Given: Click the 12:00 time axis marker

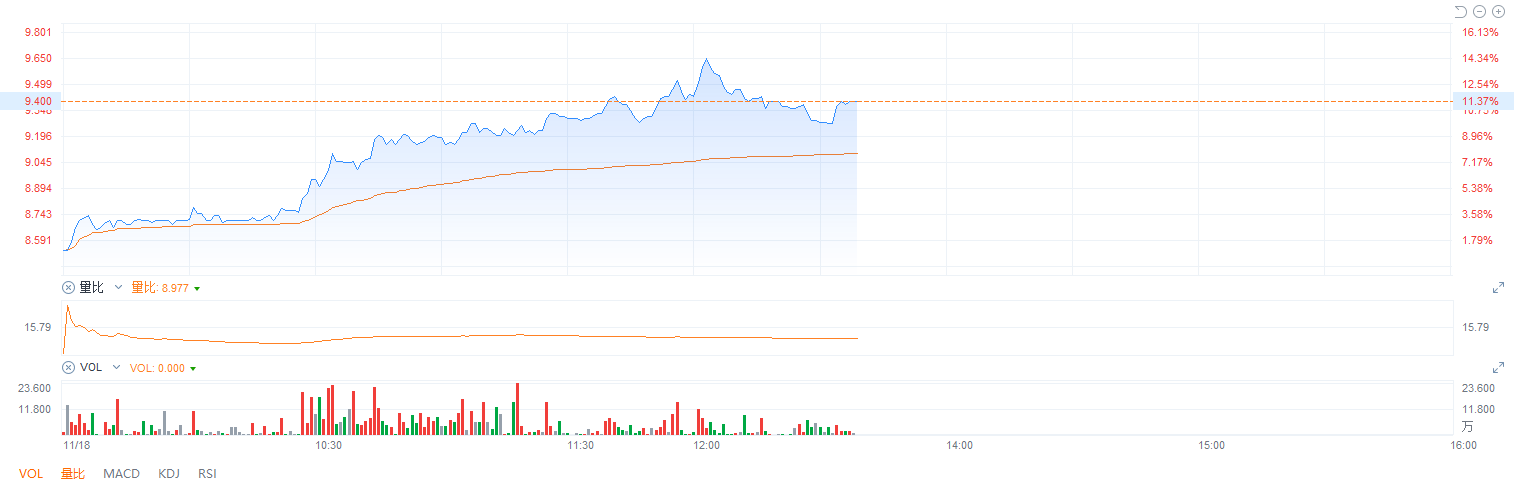Looking at the screenshot, I should 706,445.
